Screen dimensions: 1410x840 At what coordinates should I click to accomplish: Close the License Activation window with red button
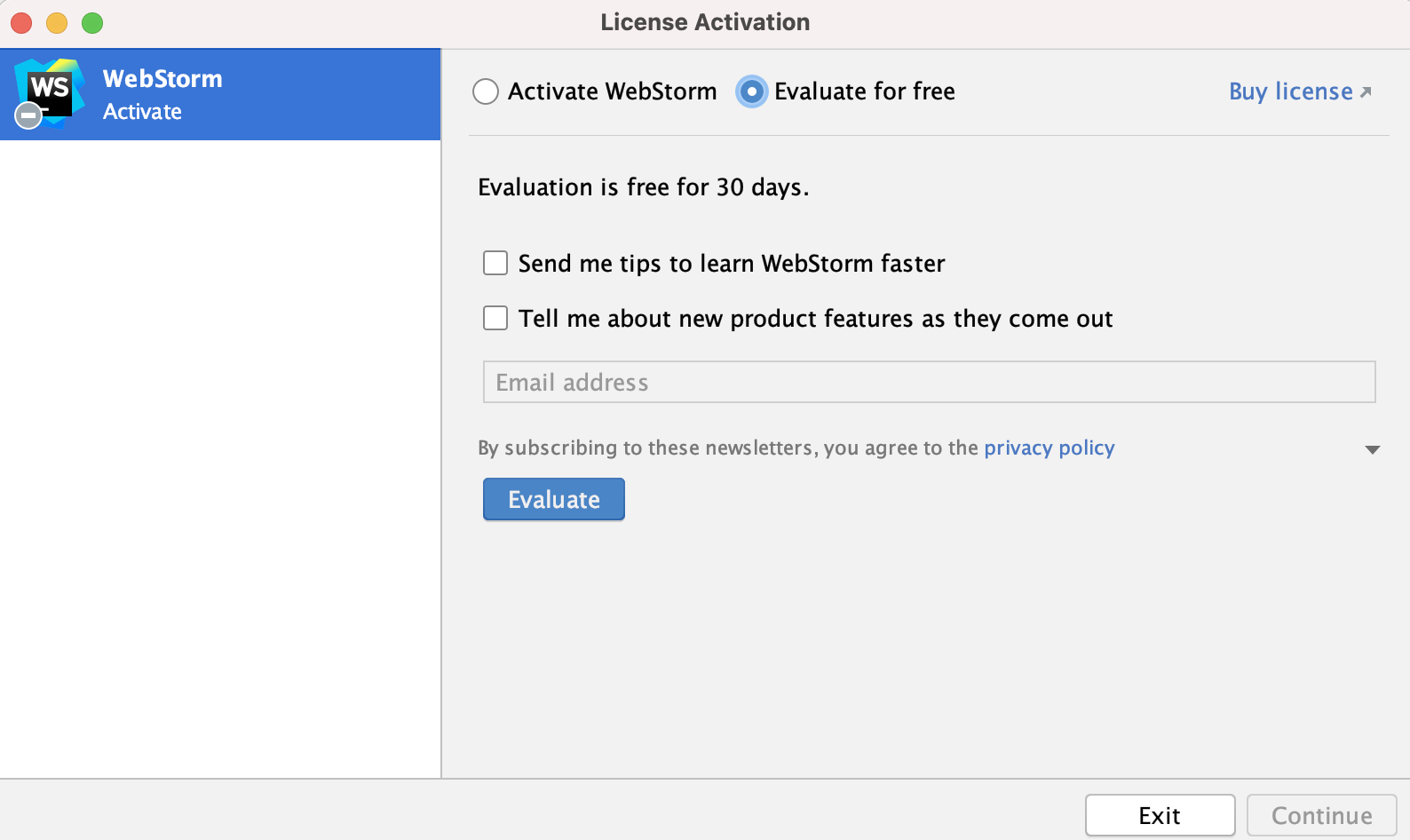point(21,22)
